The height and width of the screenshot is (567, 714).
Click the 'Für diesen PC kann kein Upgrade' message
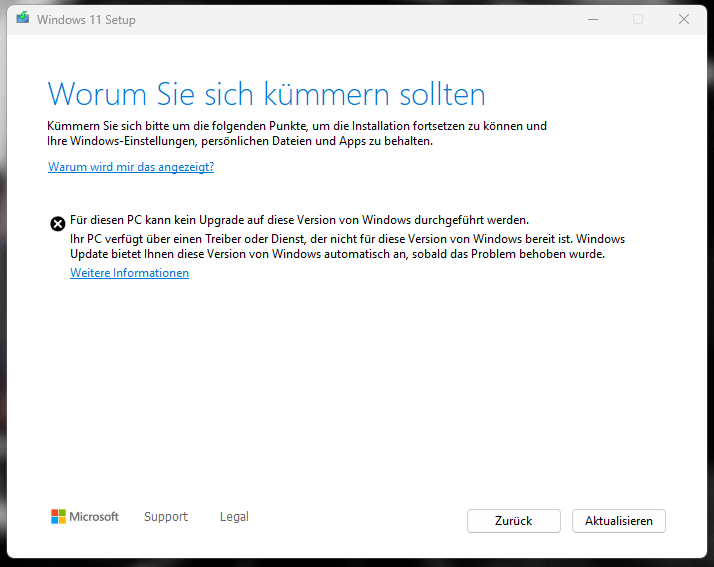click(x=299, y=220)
